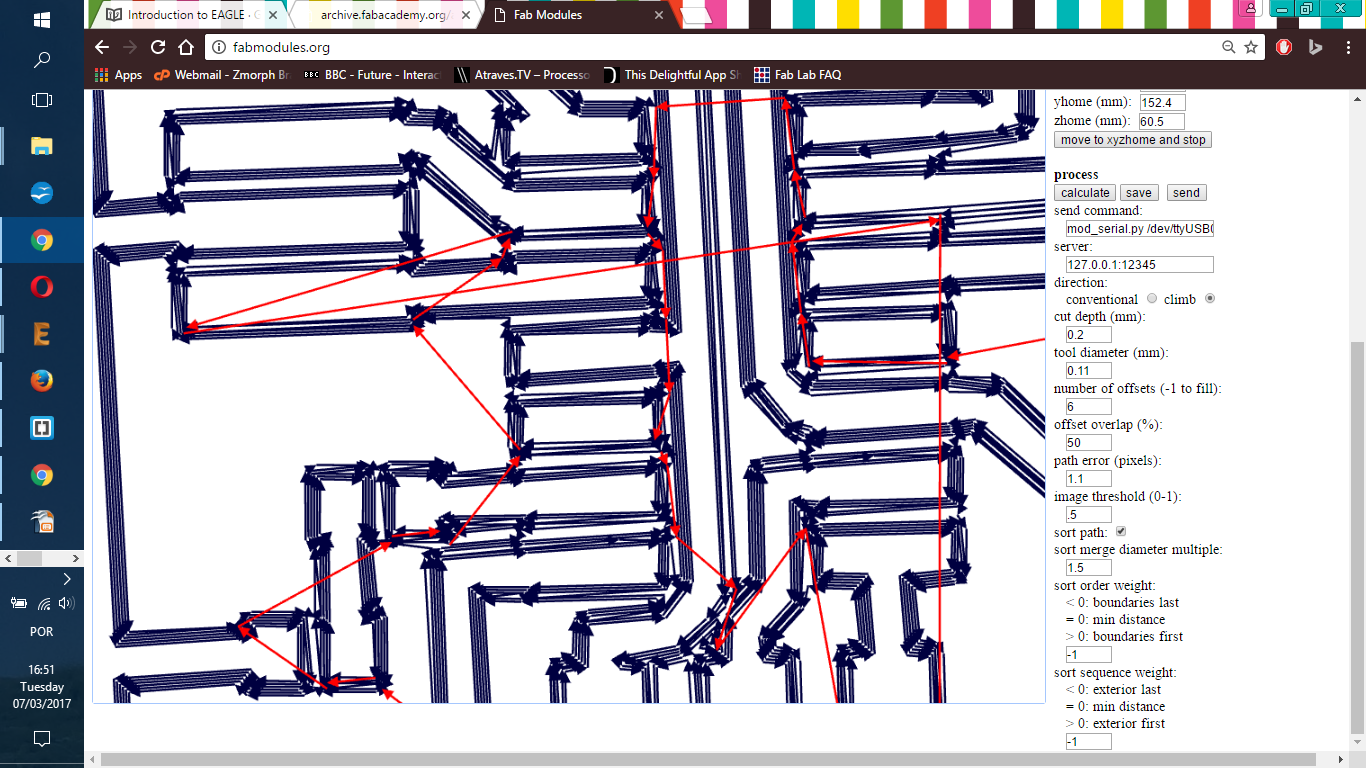
Task: Open the Windows Start menu
Action: click(x=42, y=20)
